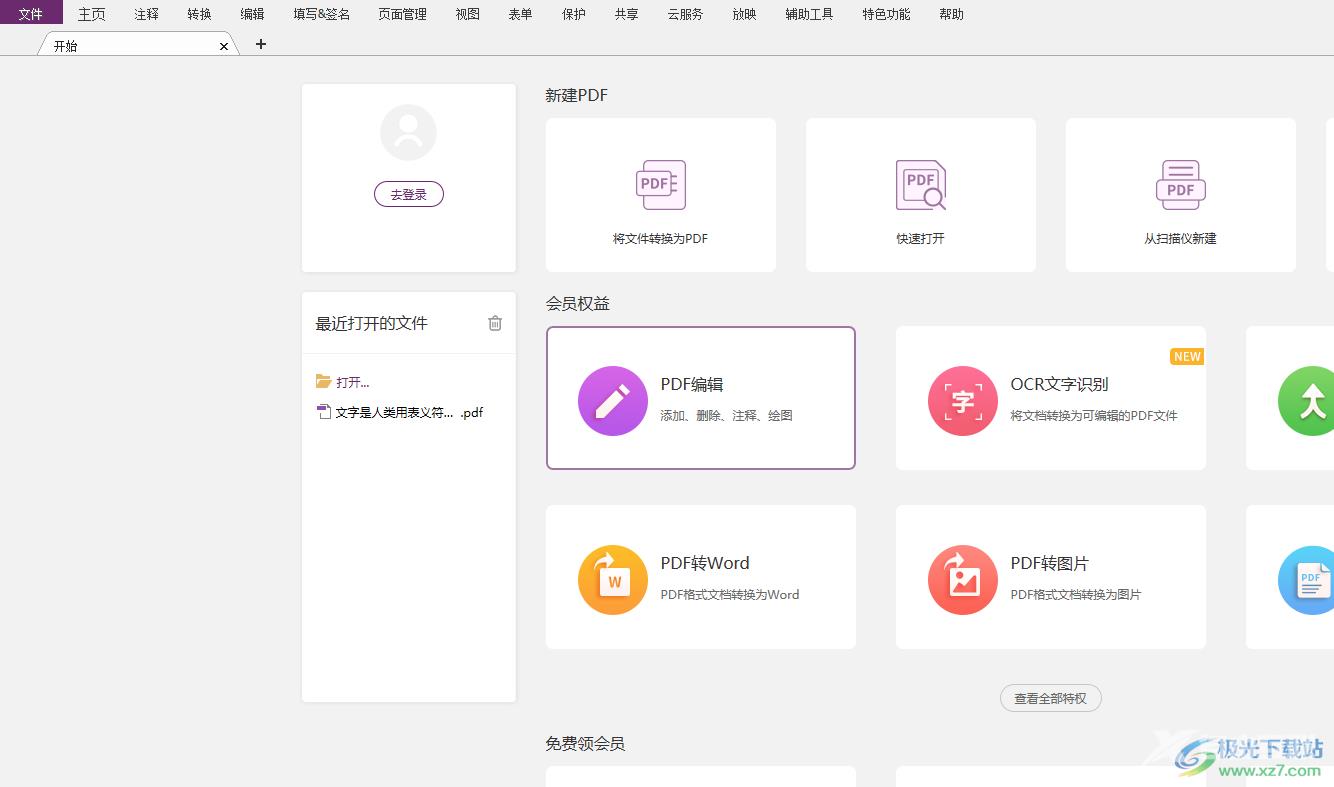Image resolution: width=1334 pixels, height=787 pixels.
Task: Click the 新建PDF section heading
Action: (576, 95)
